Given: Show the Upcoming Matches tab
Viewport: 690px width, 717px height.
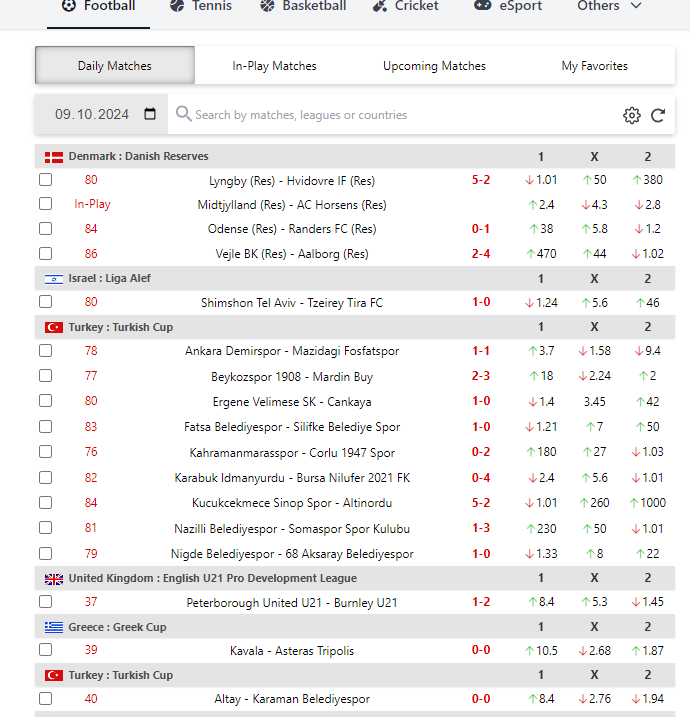Looking at the screenshot, I should (434, 65).
